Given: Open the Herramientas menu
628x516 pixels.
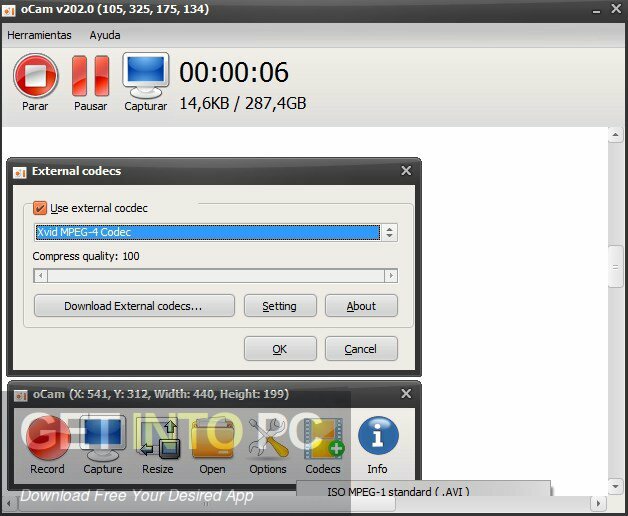Looking at the screenshot, I should (39, 35).
